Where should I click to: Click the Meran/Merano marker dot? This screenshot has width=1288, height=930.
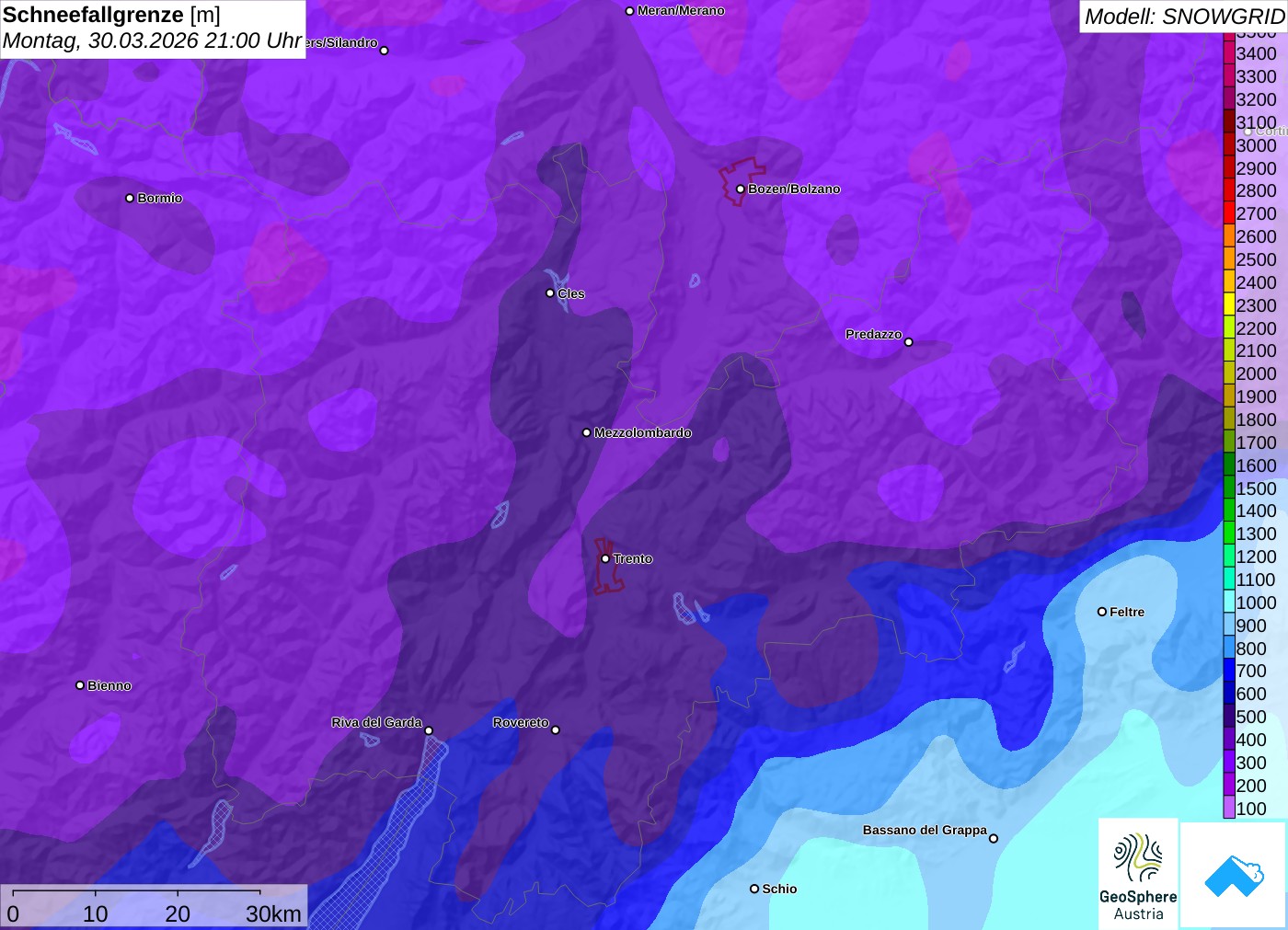(630, 11)
